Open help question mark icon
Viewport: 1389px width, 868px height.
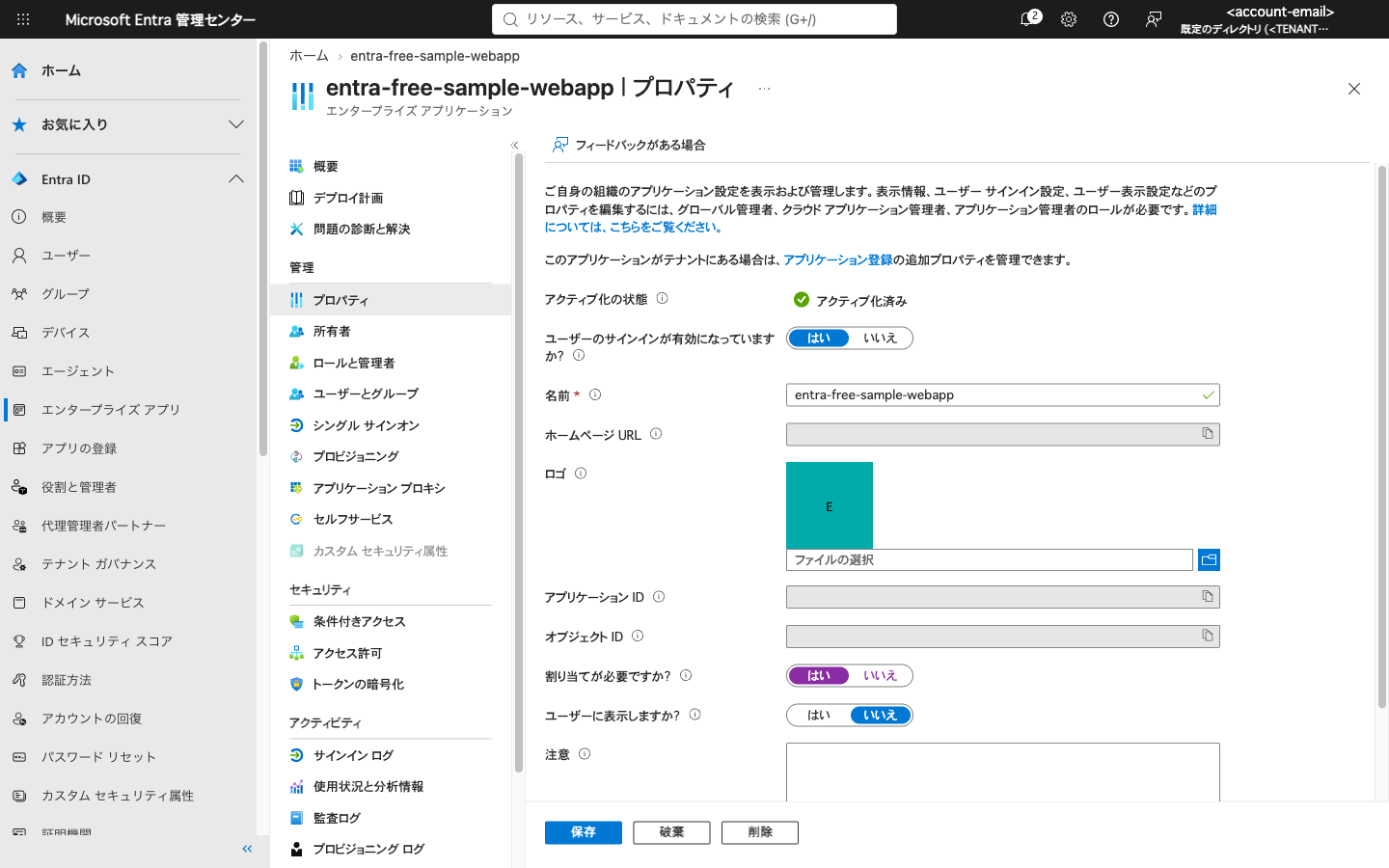[x=1111, y=19]
